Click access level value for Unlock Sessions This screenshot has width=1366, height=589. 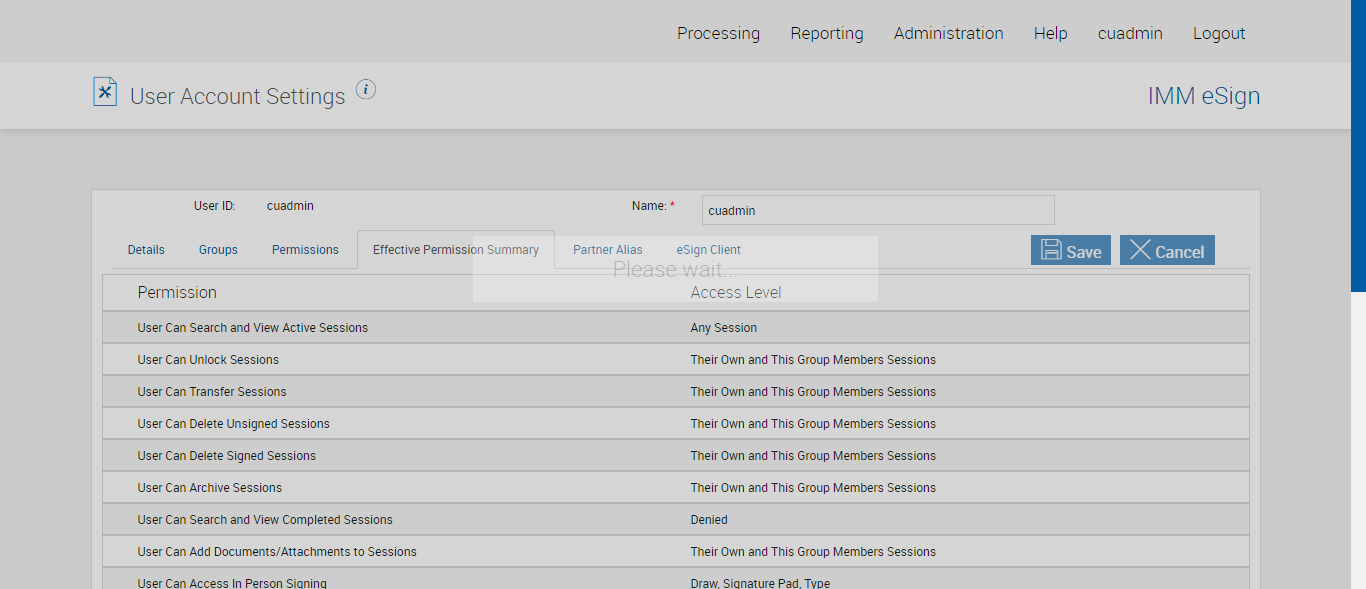tap(813, 360)
